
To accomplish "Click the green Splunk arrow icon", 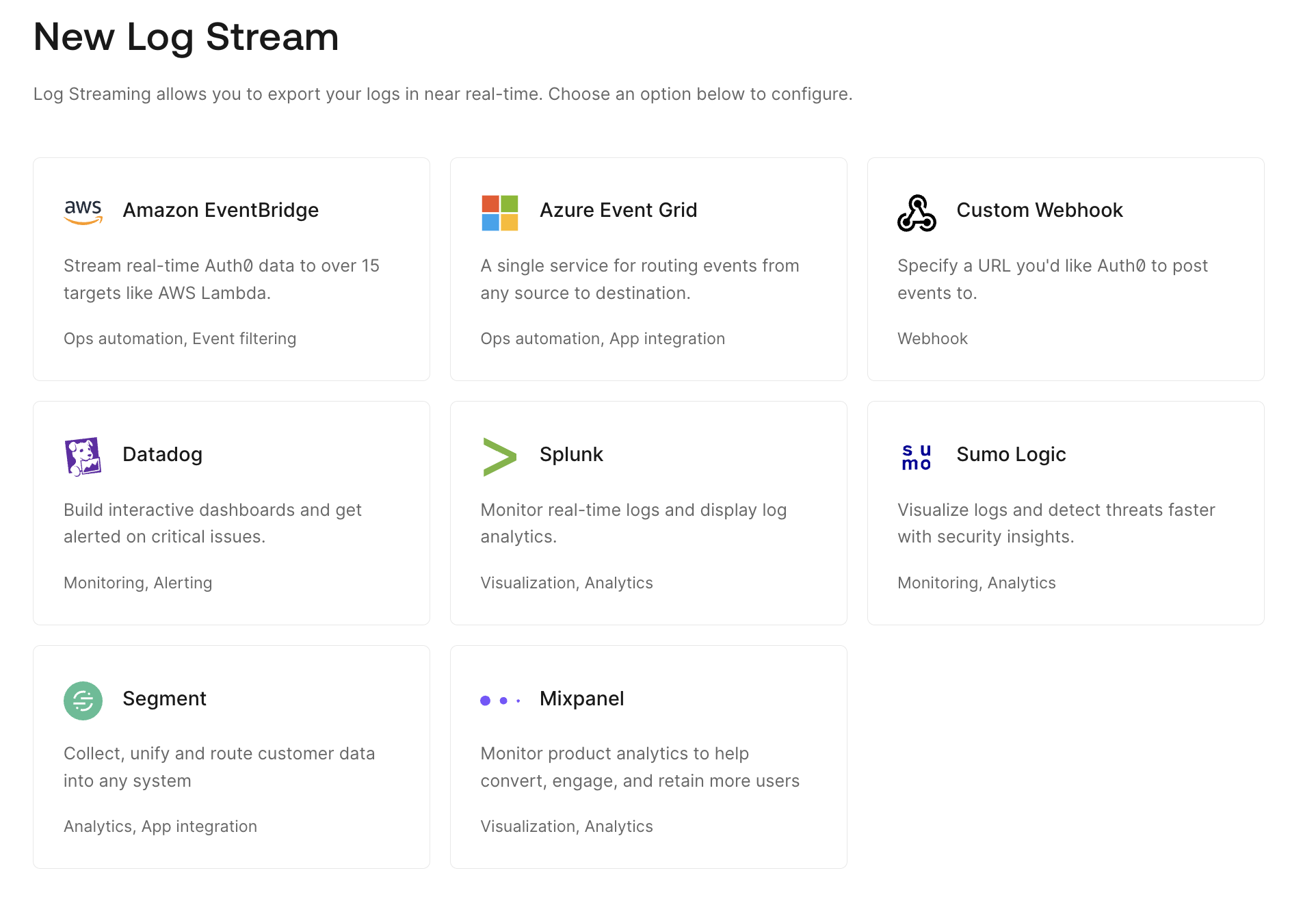I will [500, 455].
